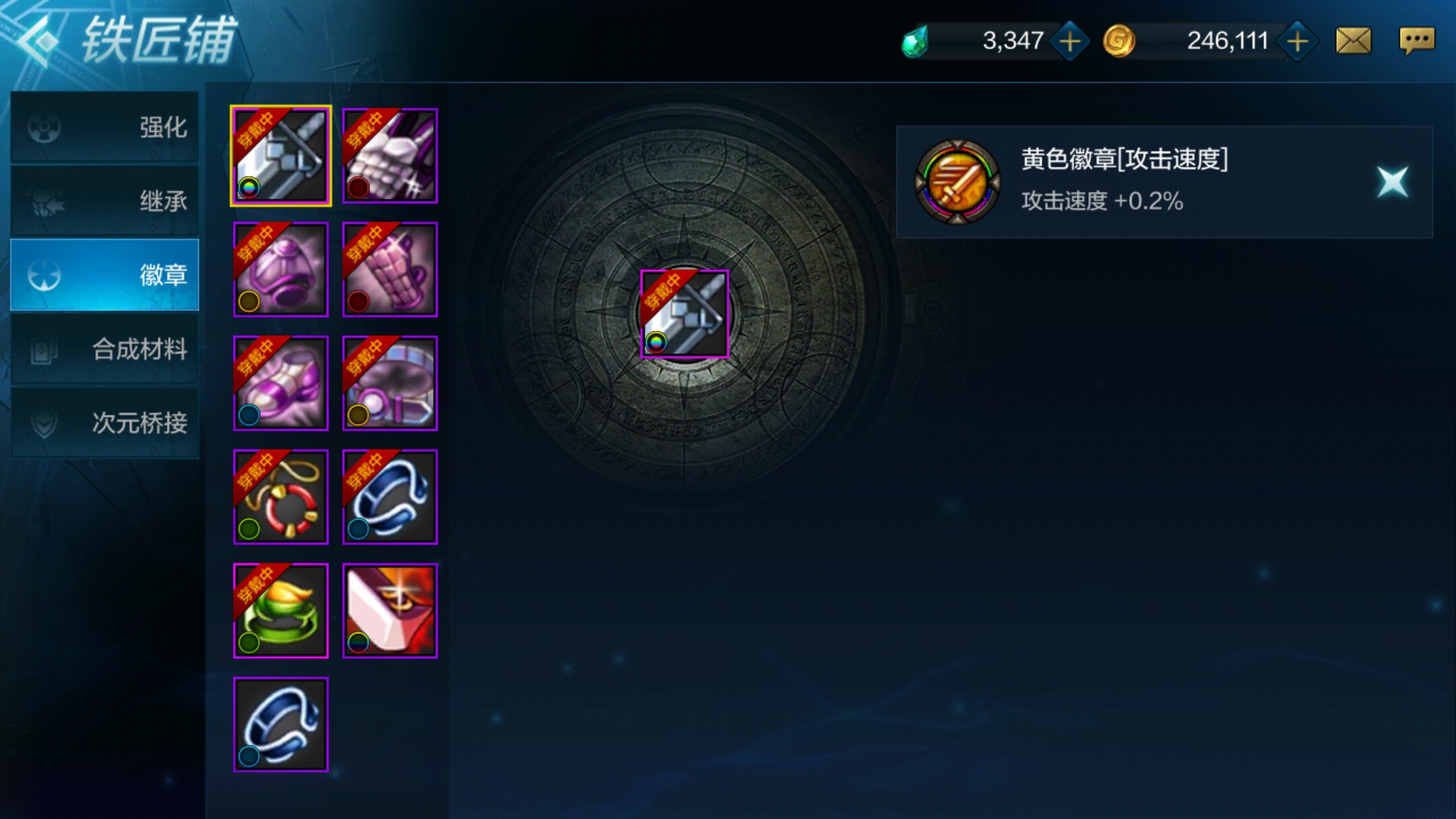Select the 徽章 tab
The height and width of the screenshot is (819, 1456).
(105, 275)
